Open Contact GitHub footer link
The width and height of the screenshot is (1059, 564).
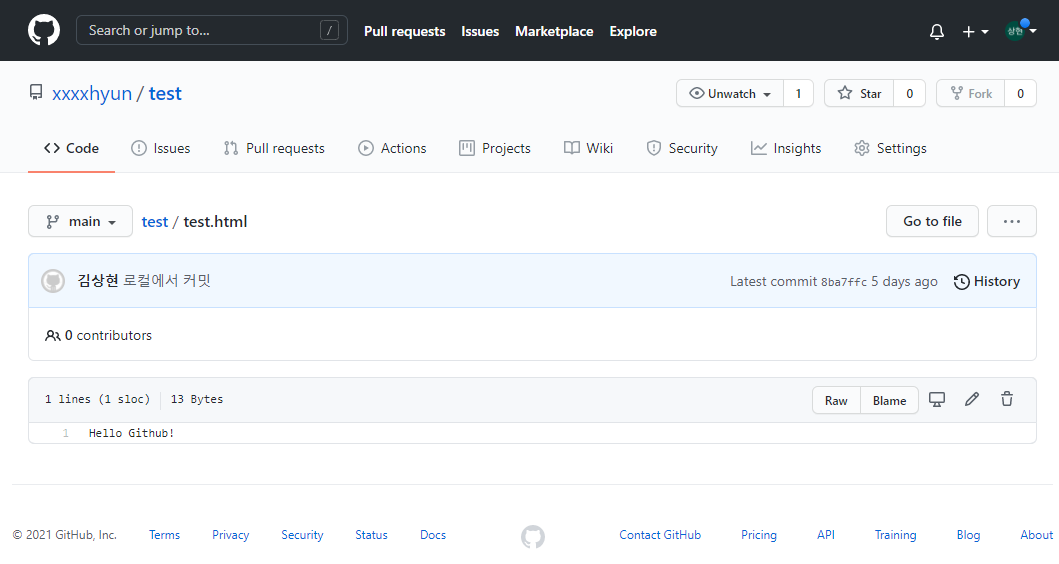(660, 535)
